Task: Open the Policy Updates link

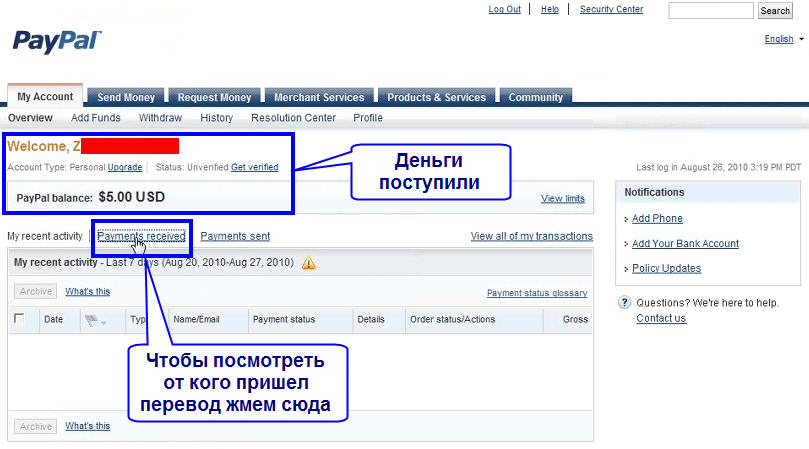Action: (667, 268)
